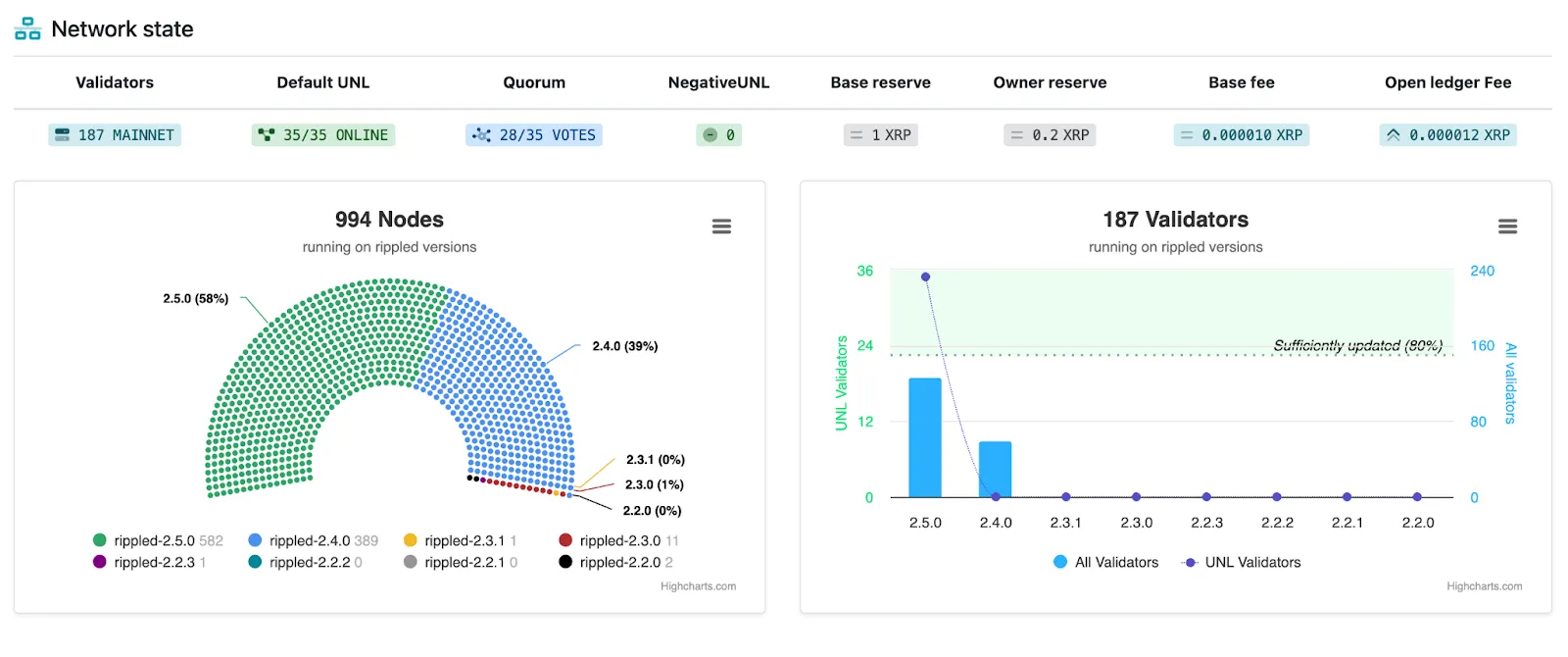Click the 0.000010 XRP base fee value
1568x657 pixels.
click(1242, 135)
